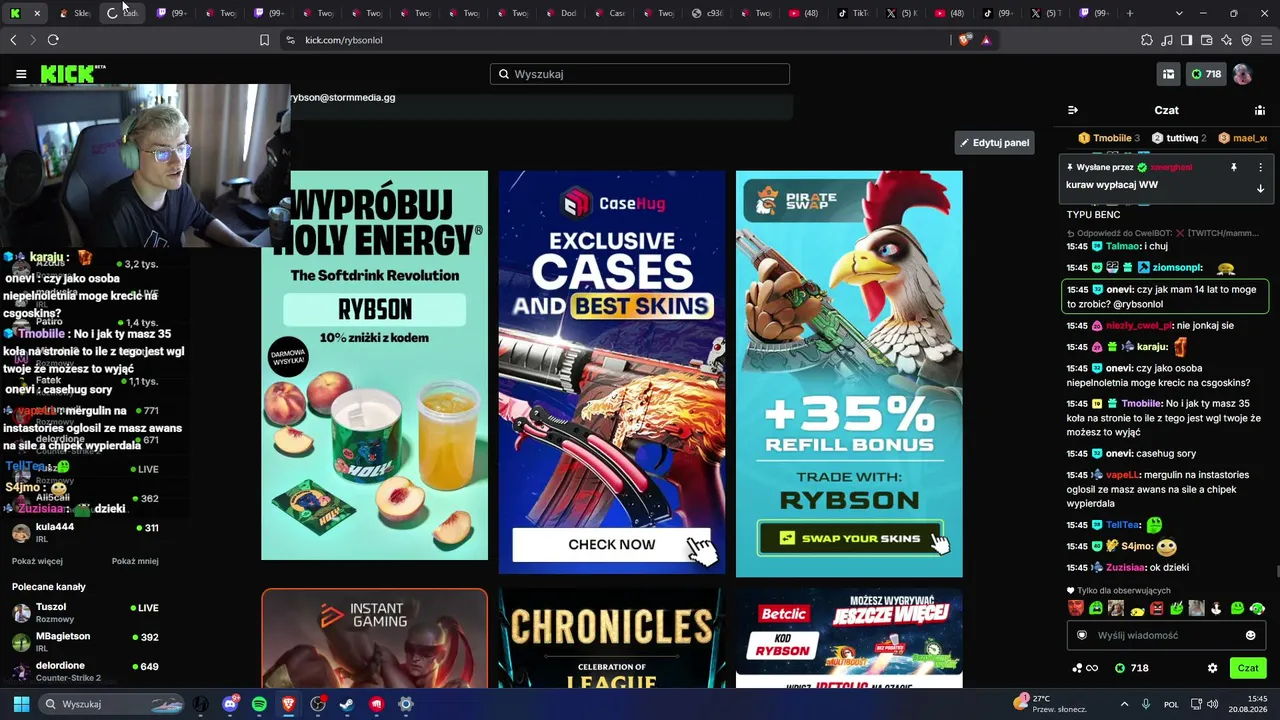Open the user profile avatar menu

pyautogui.click(x=1242, y=74)
